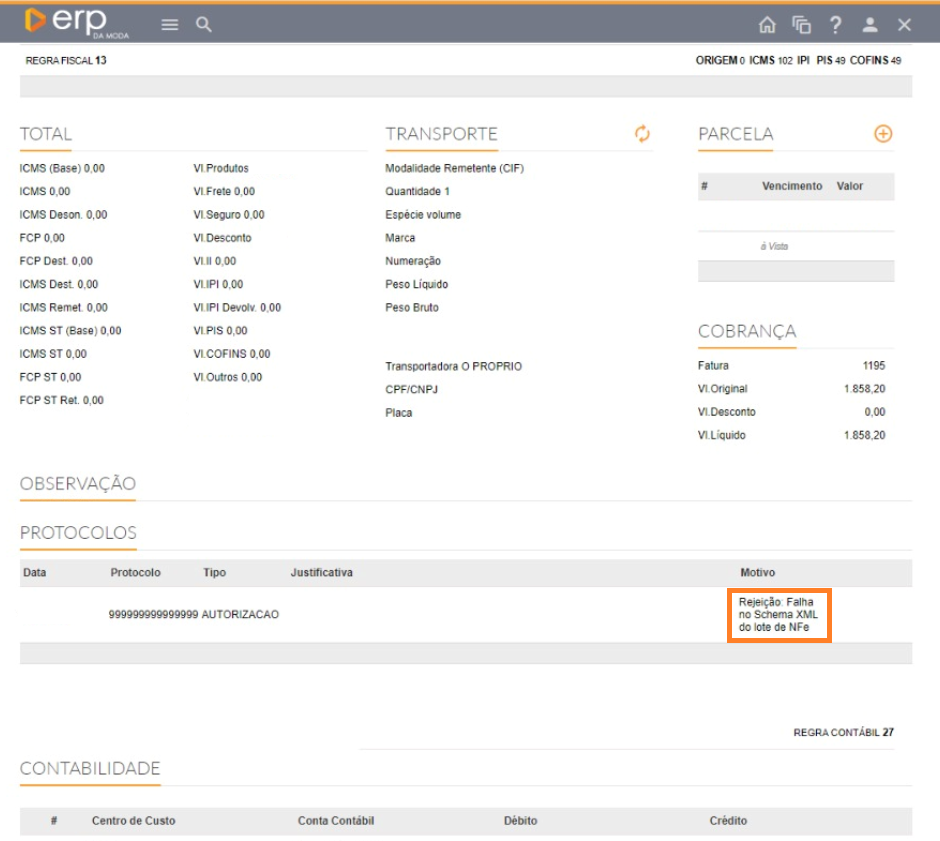The width and height of the screenshot is (940, 841).
Task: Close the screen with X icon
Action: (904, 25)
